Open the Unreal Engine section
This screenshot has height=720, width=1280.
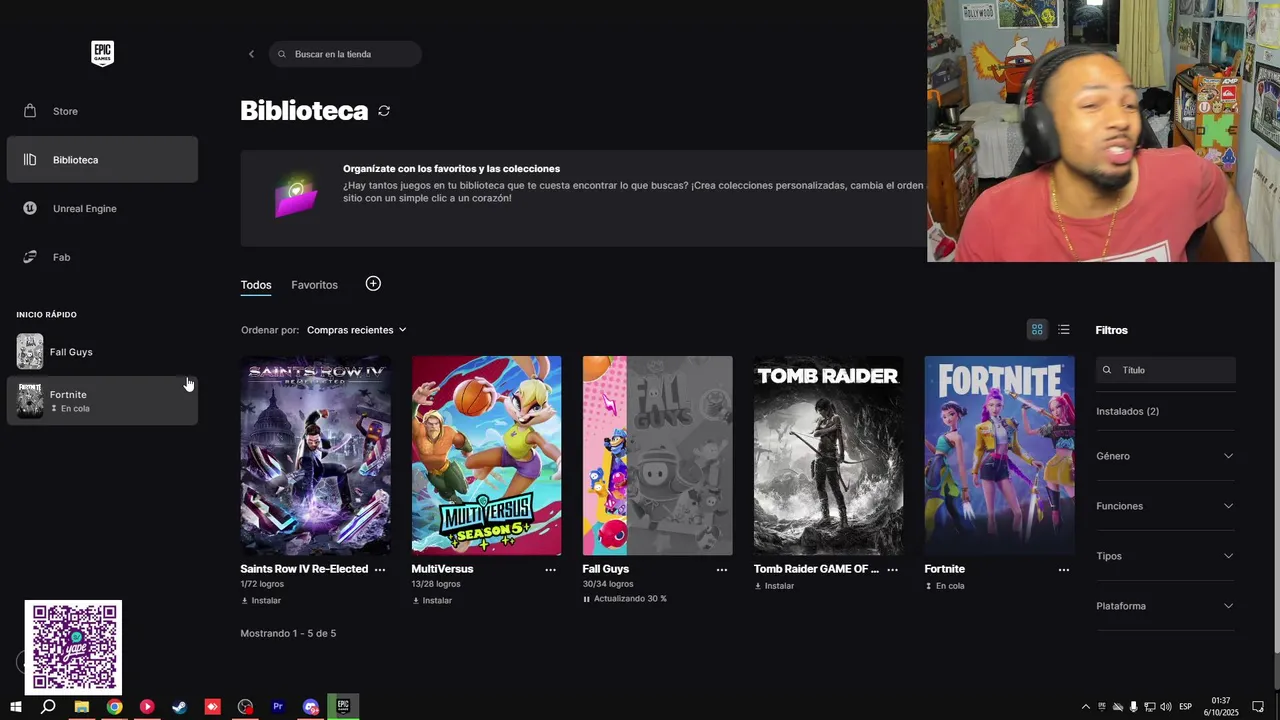coord(102,208)
